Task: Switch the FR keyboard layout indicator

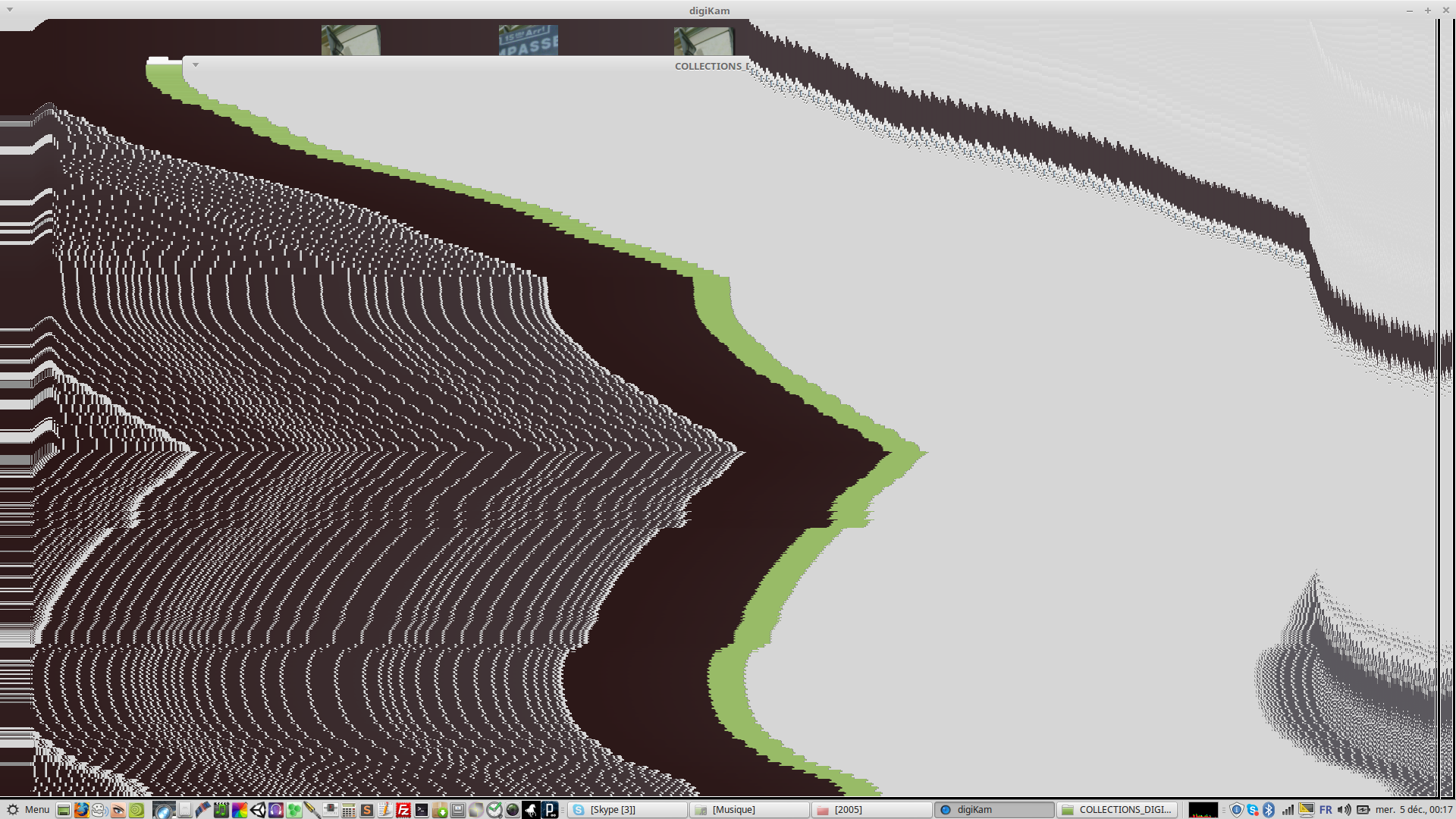Action: click(1326, 810)
